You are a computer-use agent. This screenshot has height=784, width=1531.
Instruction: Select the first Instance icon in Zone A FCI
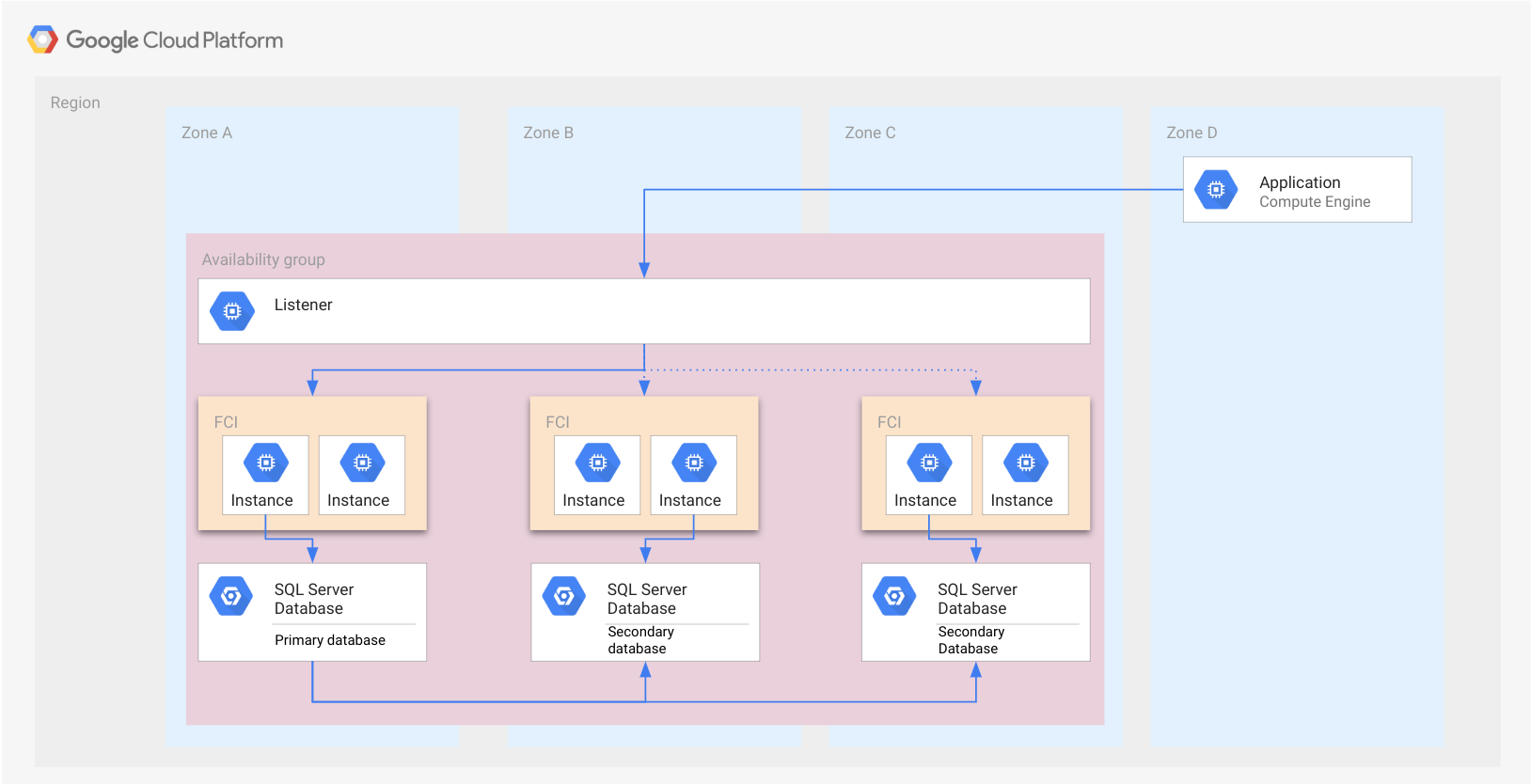coord(266,463)
